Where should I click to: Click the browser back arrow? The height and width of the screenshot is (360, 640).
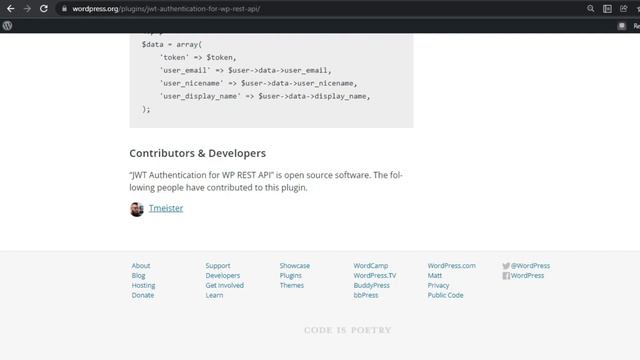(x=11, y=9)
